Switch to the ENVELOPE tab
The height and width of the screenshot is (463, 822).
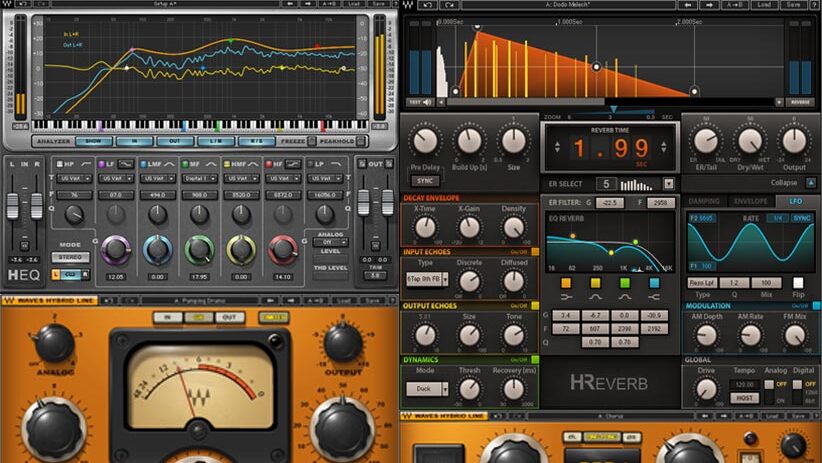(750, 201)
